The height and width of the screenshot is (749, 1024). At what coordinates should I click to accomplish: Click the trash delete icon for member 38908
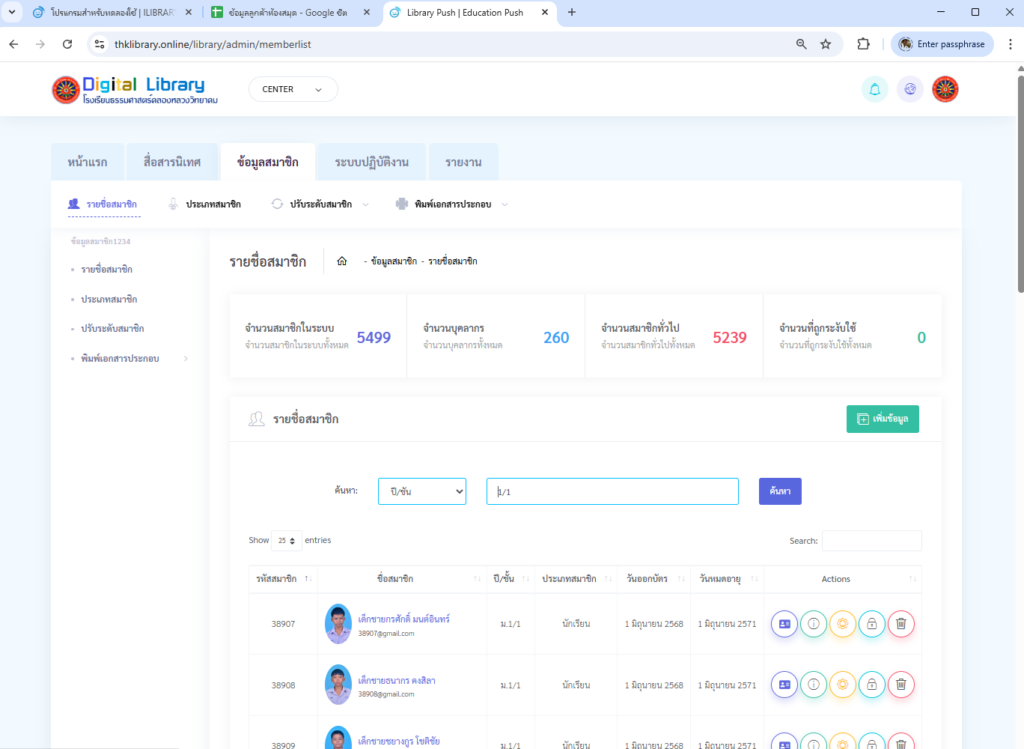pyautogui.click(x=901, y=685)
